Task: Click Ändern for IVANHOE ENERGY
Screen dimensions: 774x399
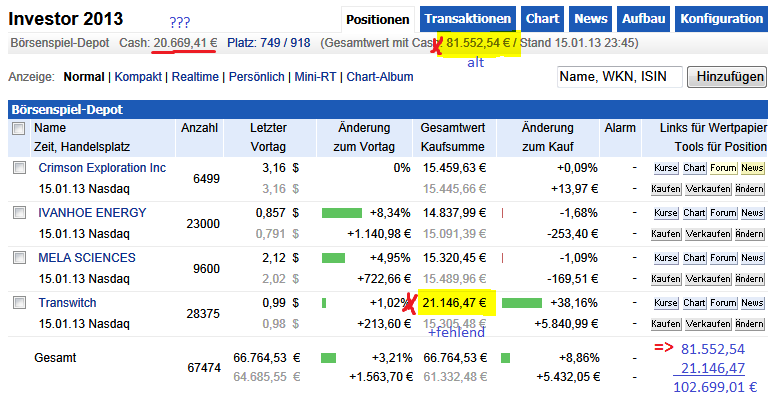Action: pyautogui.click(x=749, y=234)
